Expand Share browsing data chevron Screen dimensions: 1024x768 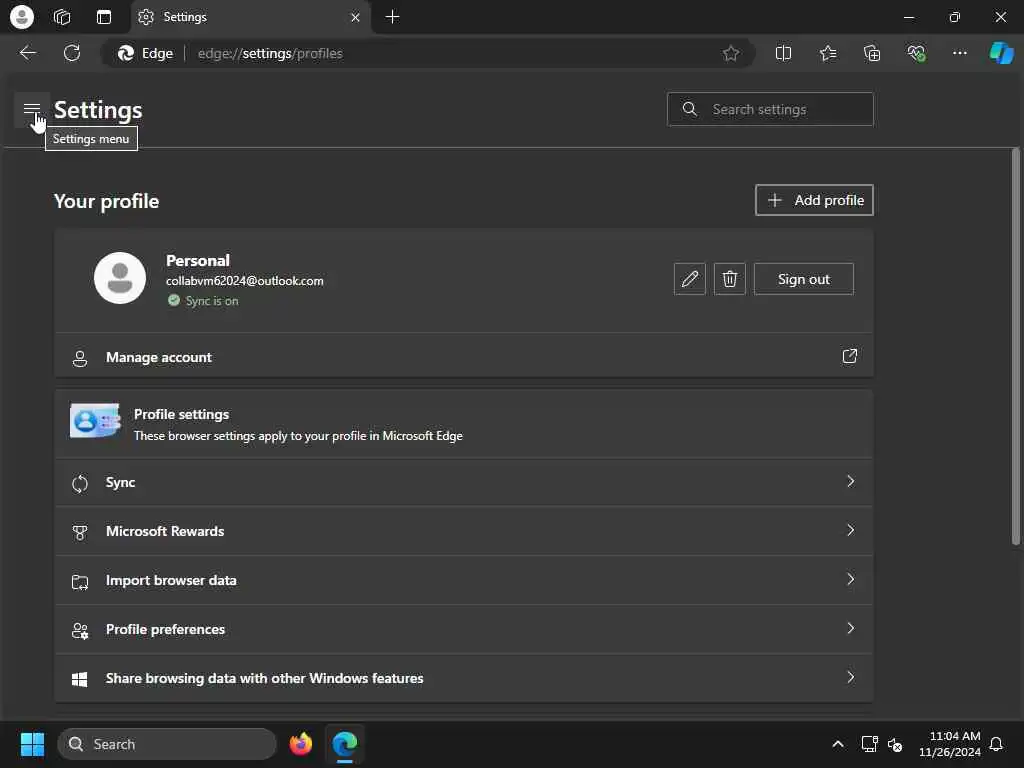click(x=850, y=677)
